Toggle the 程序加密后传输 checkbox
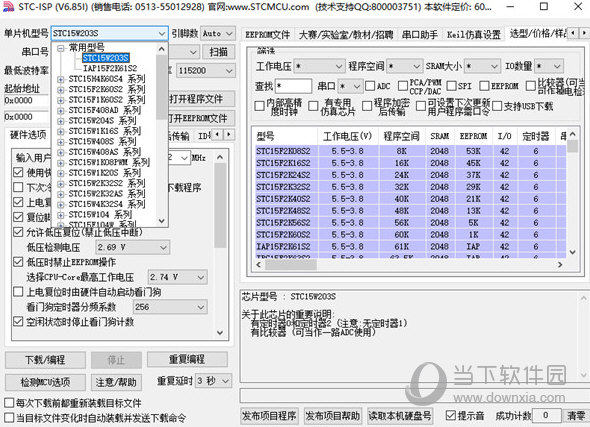This screenshot has width=590, height=427. [x=367, y=106]
